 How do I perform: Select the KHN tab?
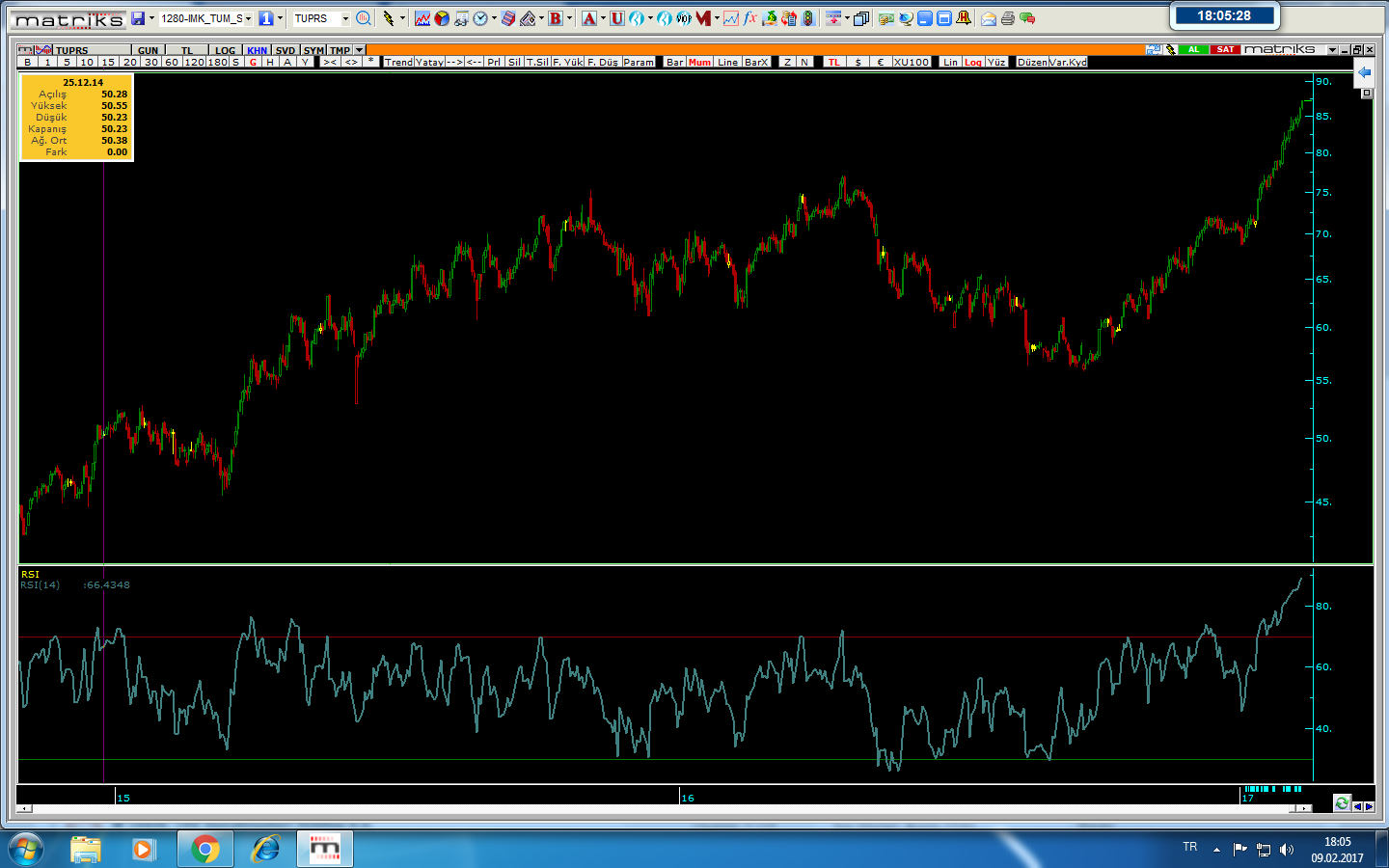click(257, 50)
